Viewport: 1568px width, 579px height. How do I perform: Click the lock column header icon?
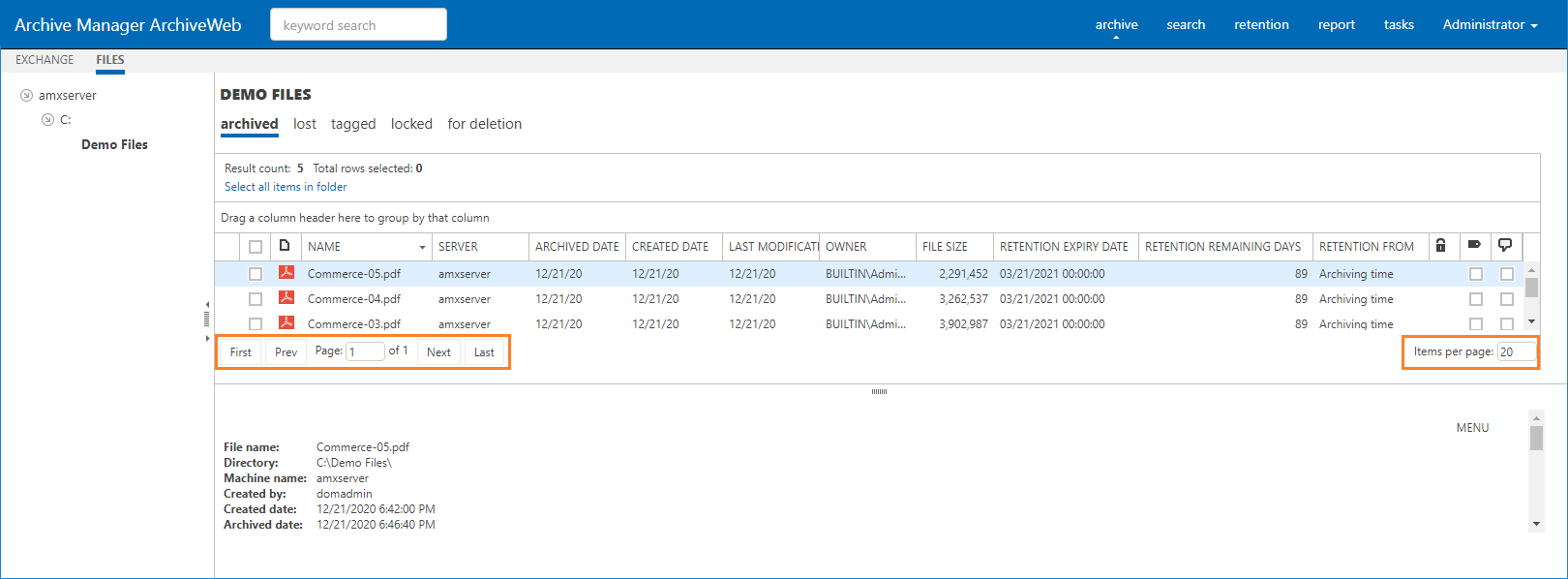1440,246
